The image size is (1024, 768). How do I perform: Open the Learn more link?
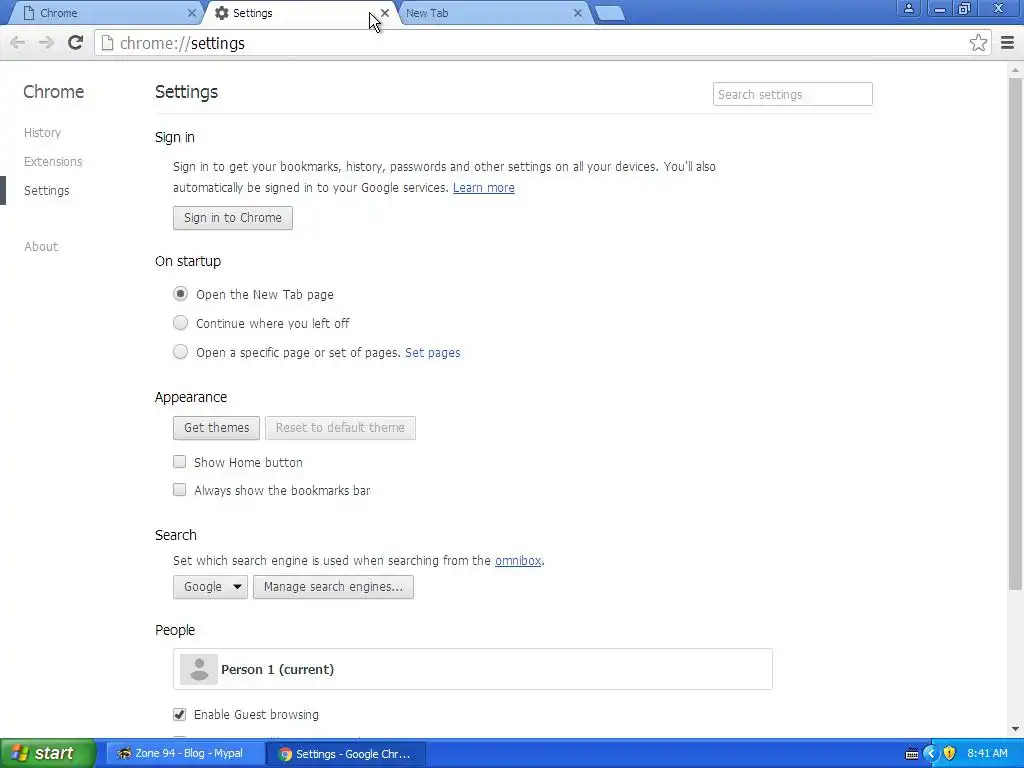484,187
